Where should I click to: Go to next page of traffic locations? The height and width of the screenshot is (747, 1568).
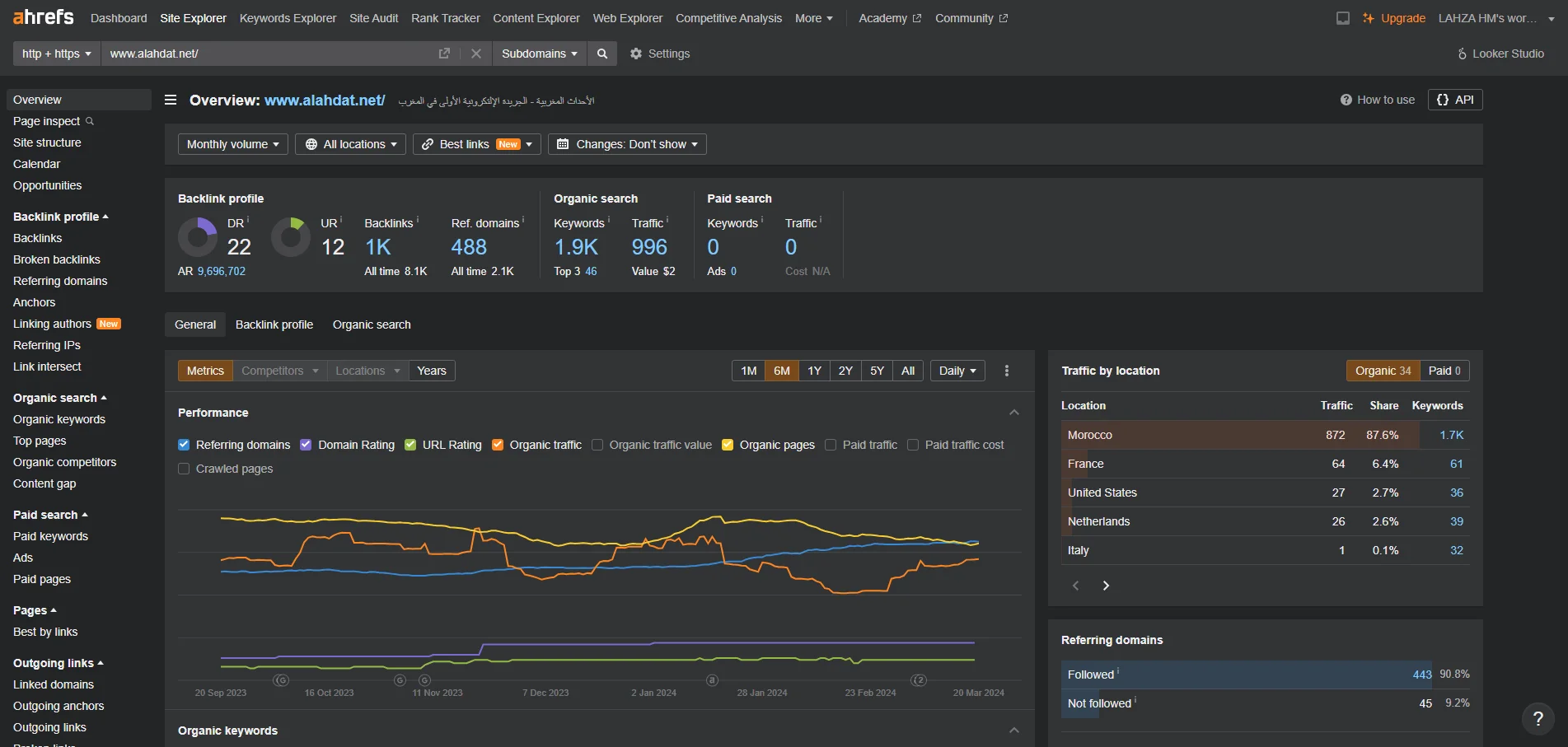pos(1106,586)
